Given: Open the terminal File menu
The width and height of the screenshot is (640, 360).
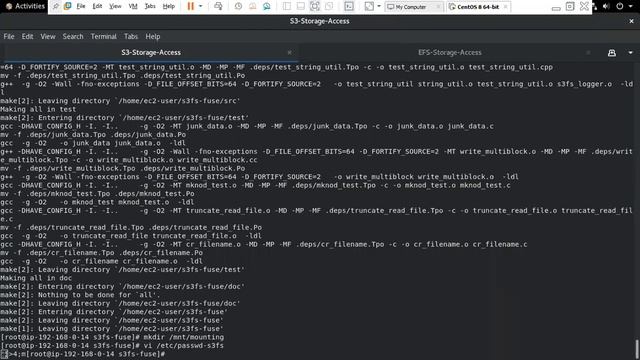Looking at the screenshot, I should 9,36.
